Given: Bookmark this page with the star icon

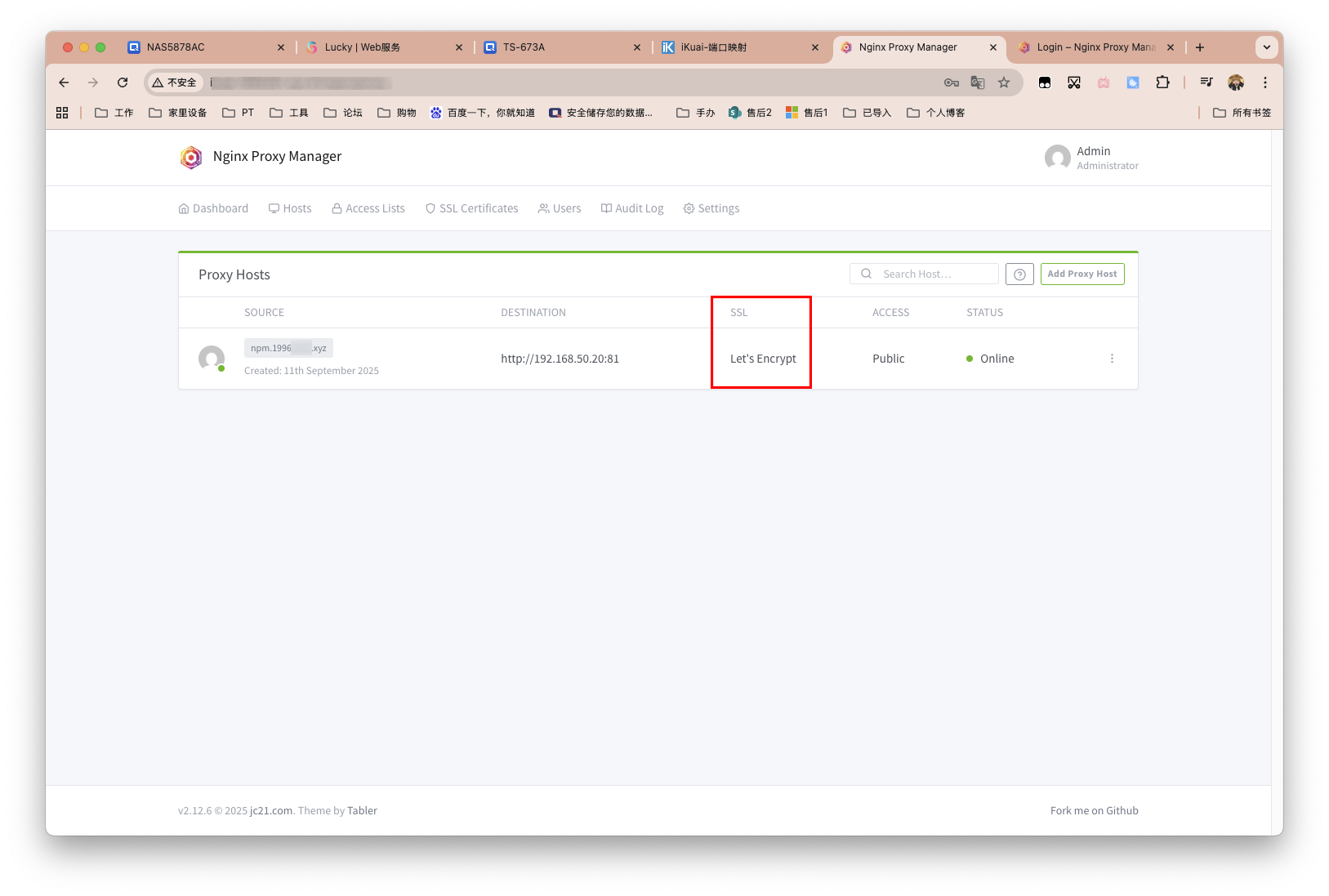Looking at the screenshot, I should pyautogui.click(x=1004, y=82).
